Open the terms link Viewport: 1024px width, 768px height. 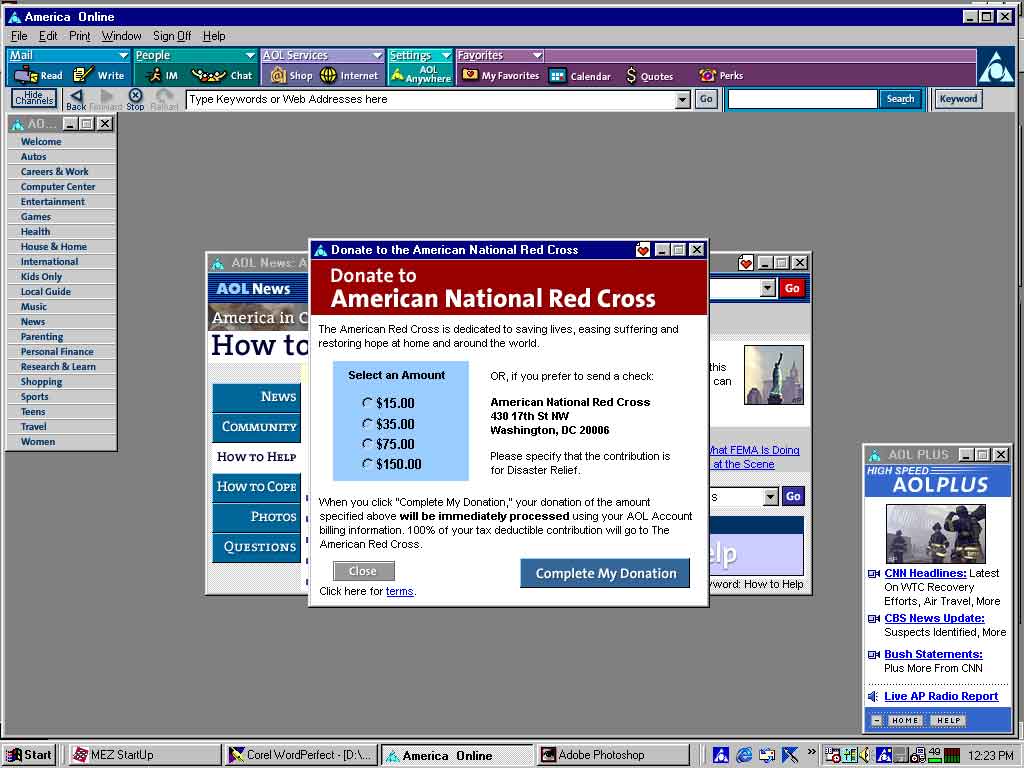pyautogui.click(x=399, y=592)
